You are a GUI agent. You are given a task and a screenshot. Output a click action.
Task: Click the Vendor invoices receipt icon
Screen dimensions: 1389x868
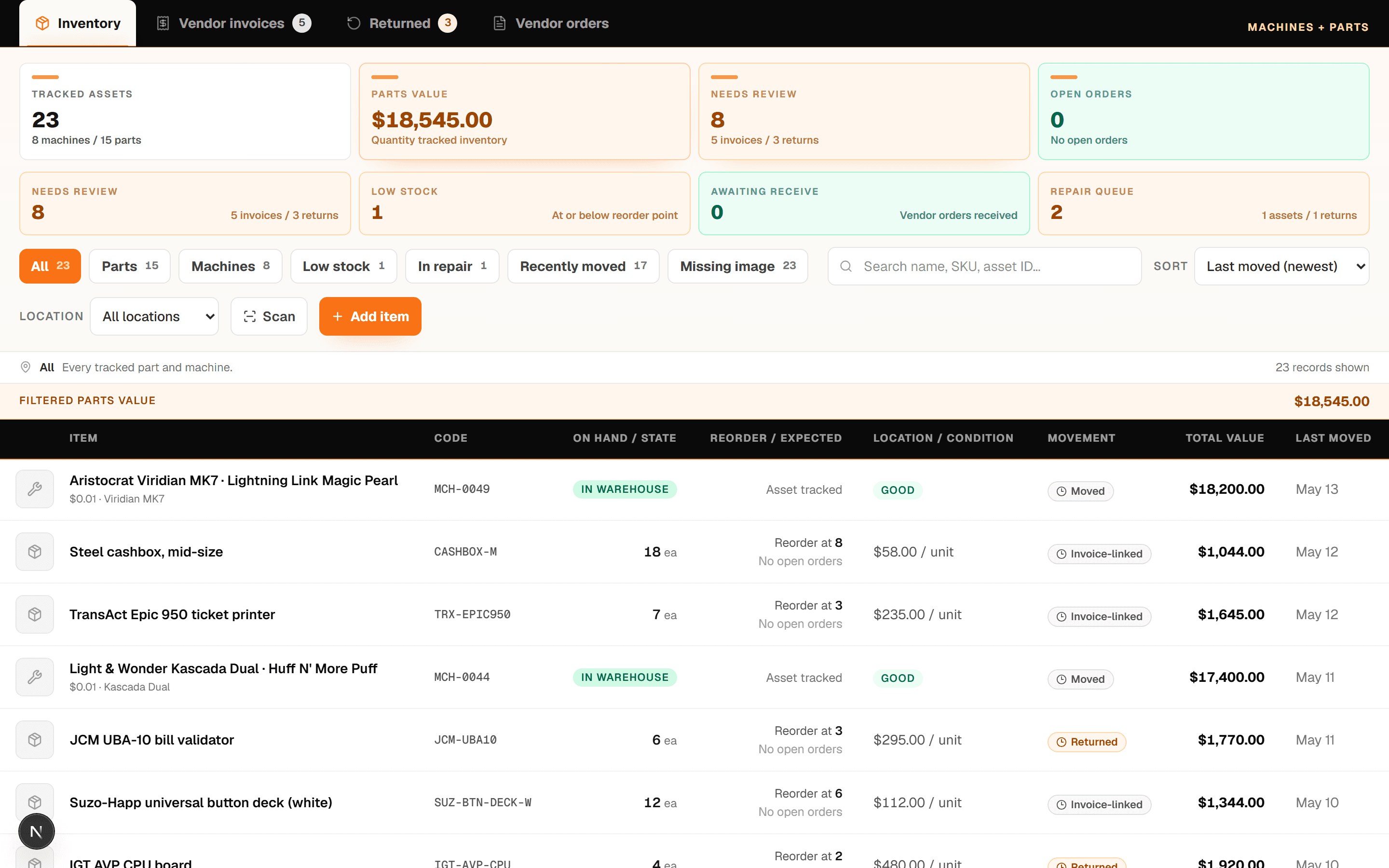[x=163, y=23]
